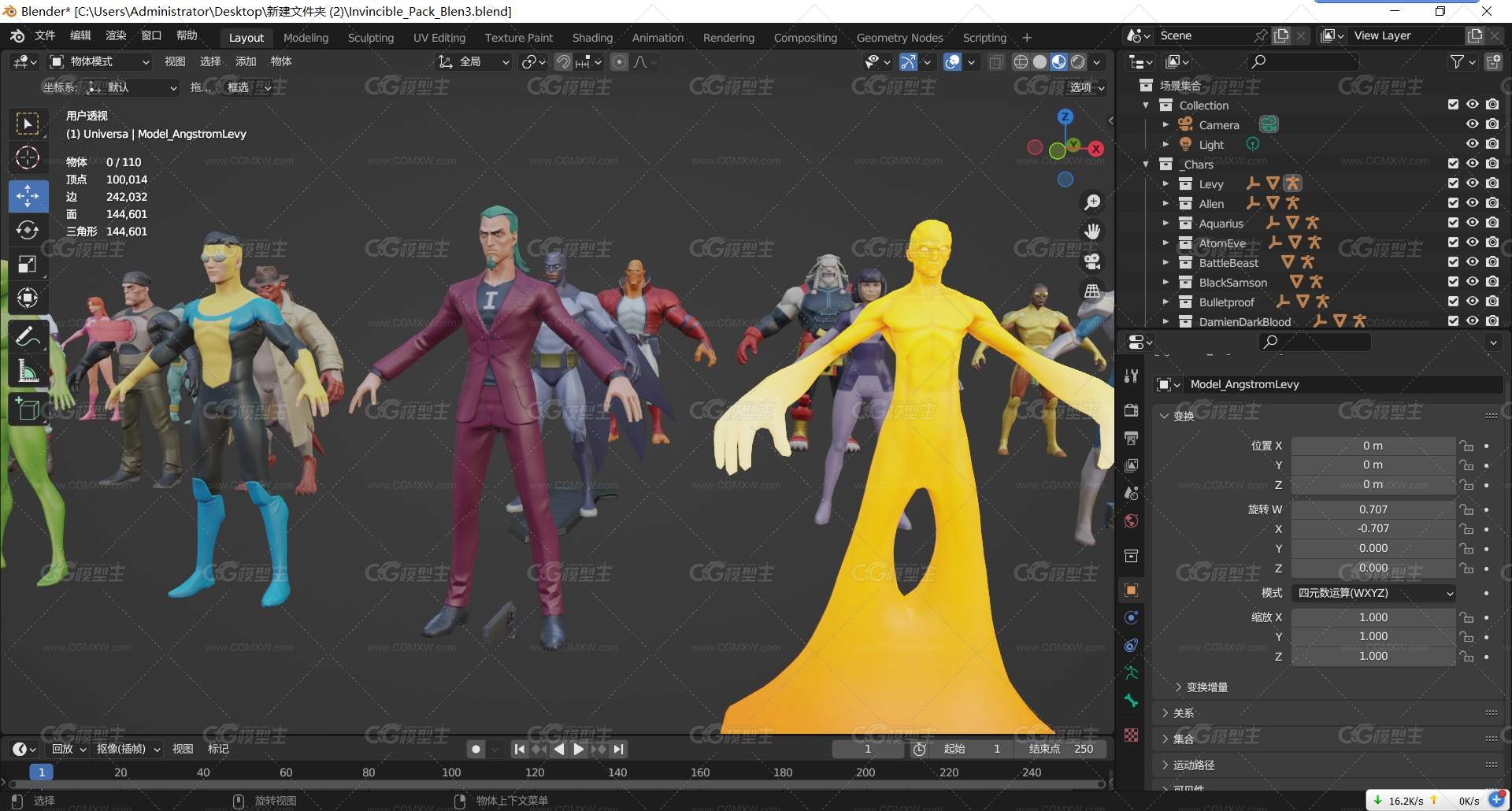Enable wireframe viewport shading

pyautogui.click(x=1021, y=61)
